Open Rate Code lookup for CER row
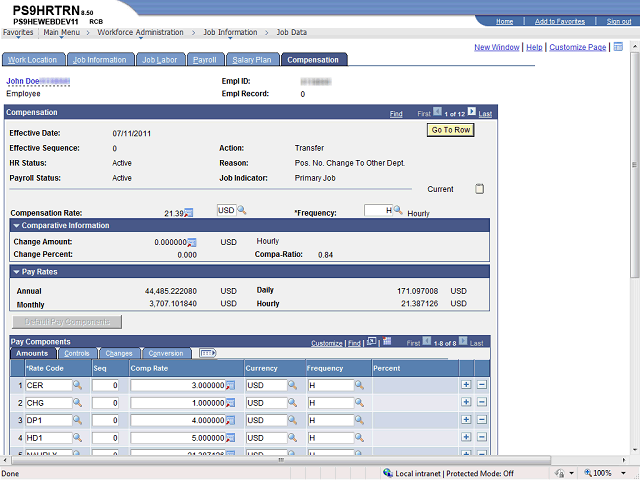 [x=77, y=385]
